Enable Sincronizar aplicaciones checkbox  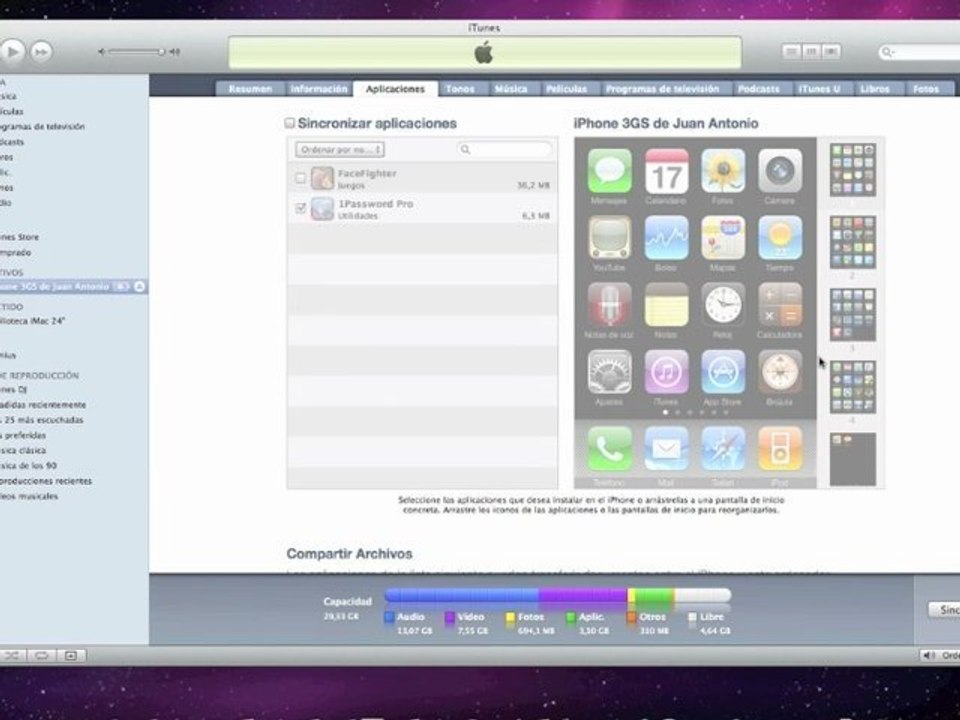click(290, 123)
